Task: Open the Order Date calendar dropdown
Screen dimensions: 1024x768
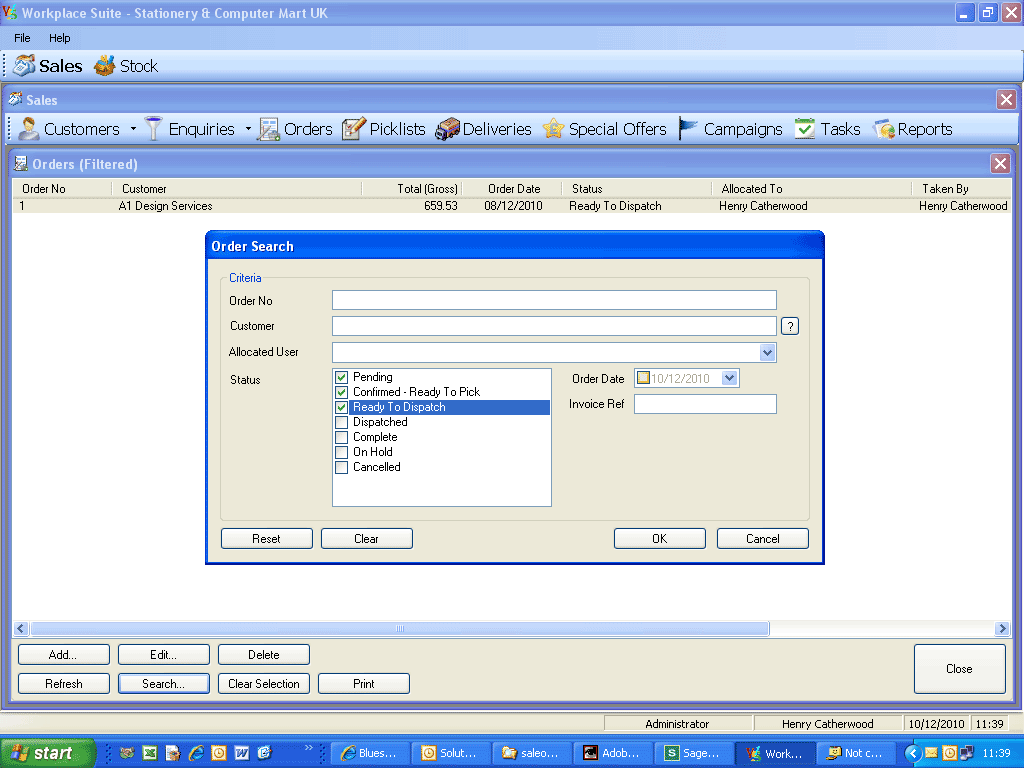Action: [729, 378]
